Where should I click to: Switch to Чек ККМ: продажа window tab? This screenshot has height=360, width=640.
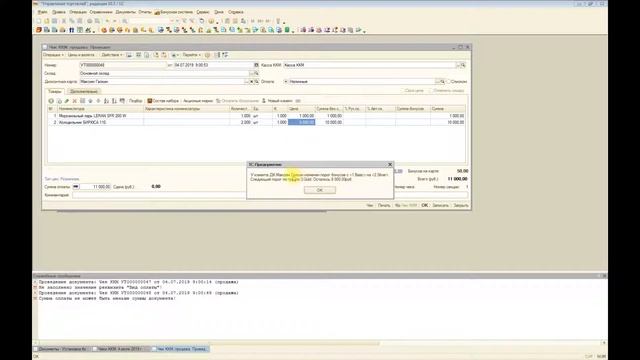click(180, 349)
